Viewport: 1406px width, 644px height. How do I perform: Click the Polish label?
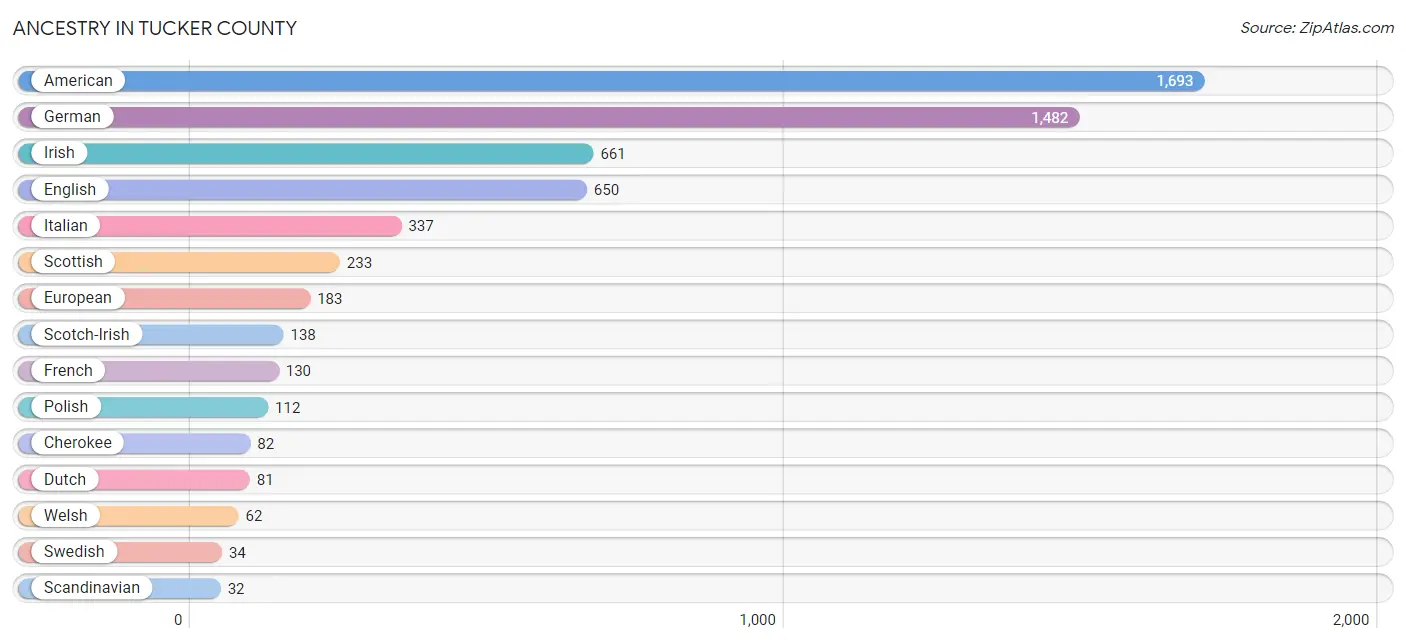pos(66,406)
